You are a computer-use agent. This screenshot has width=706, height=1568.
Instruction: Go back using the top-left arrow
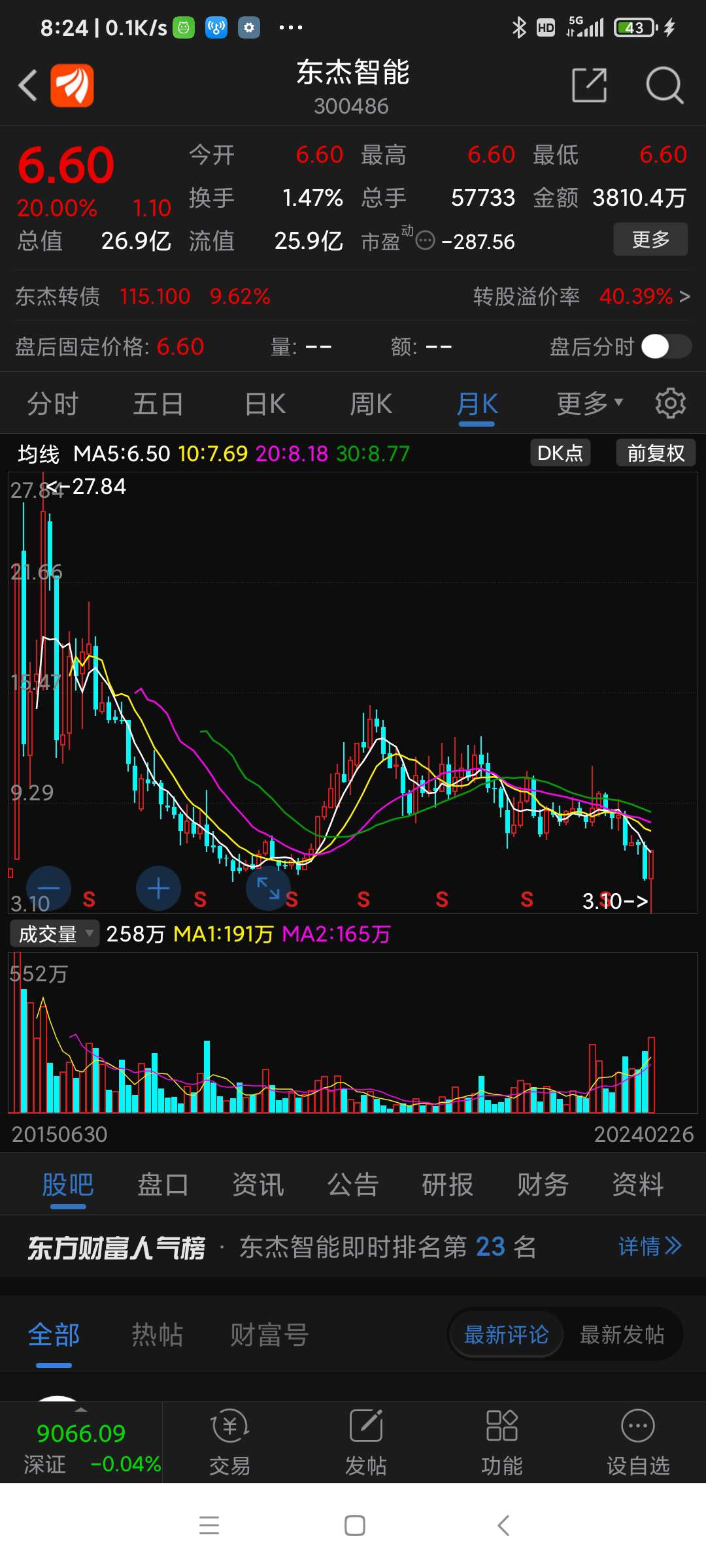[27, 86]
